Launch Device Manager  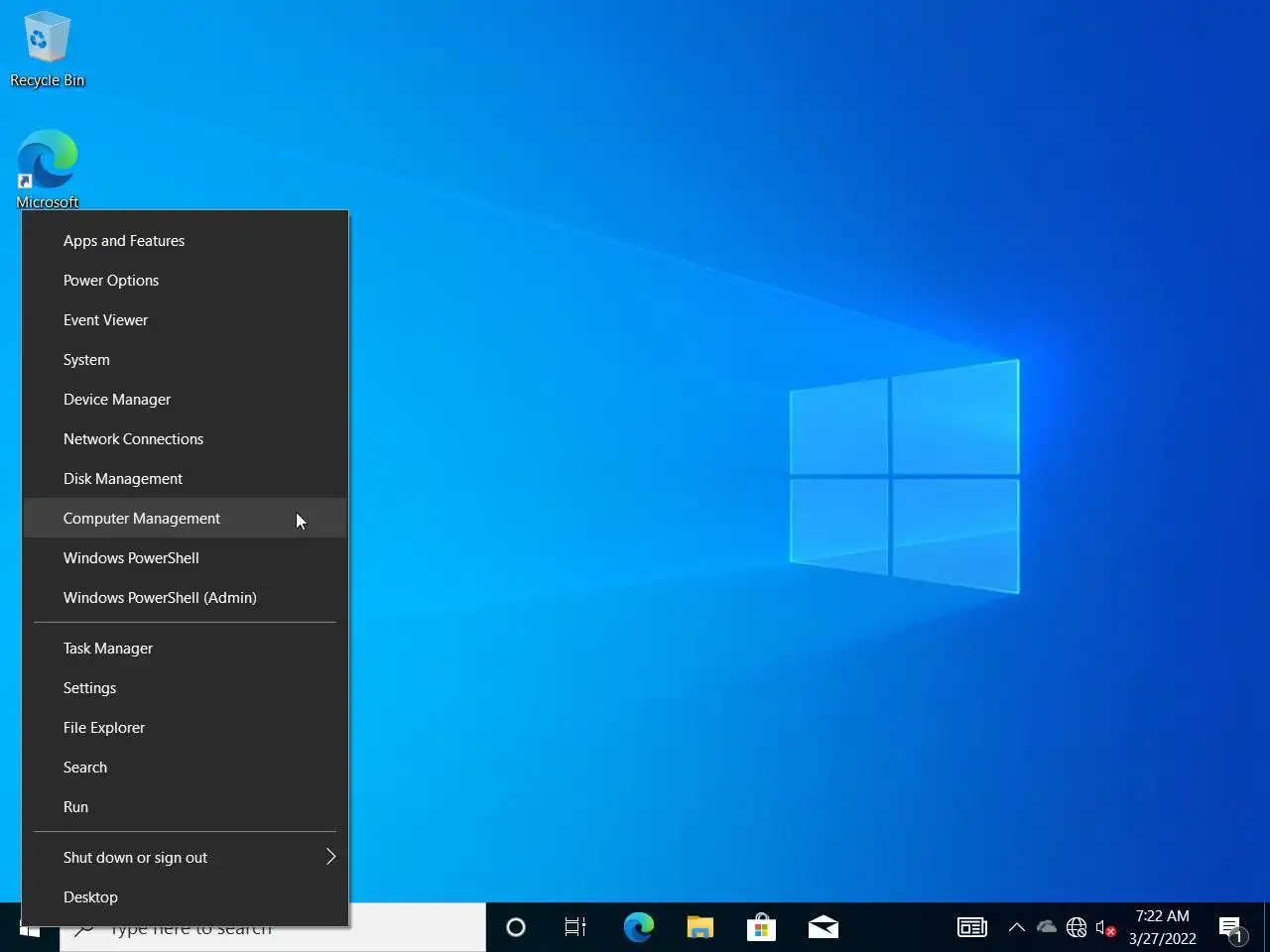point(185,400)
